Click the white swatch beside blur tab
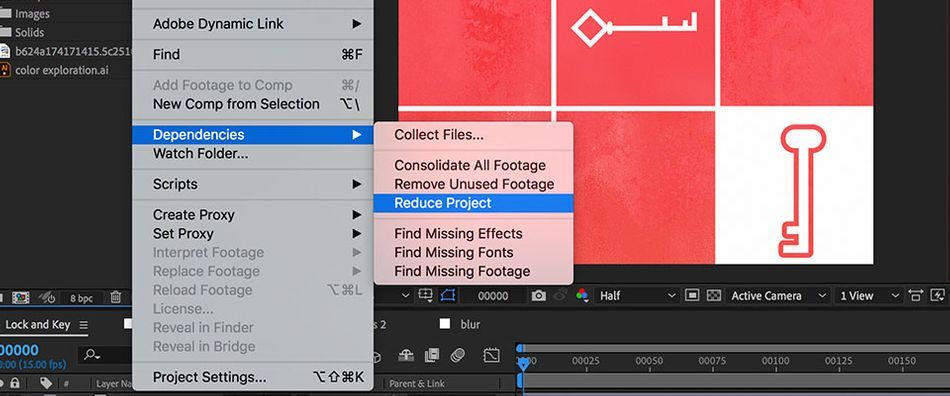The image size is (950, 396). [445, 324]
